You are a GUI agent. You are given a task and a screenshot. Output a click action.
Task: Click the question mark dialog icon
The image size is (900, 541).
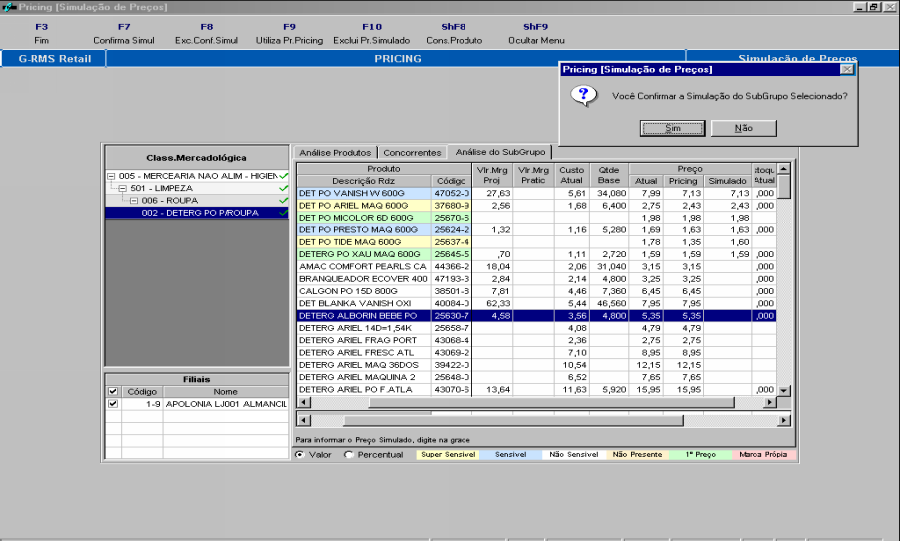pos(581,96)
